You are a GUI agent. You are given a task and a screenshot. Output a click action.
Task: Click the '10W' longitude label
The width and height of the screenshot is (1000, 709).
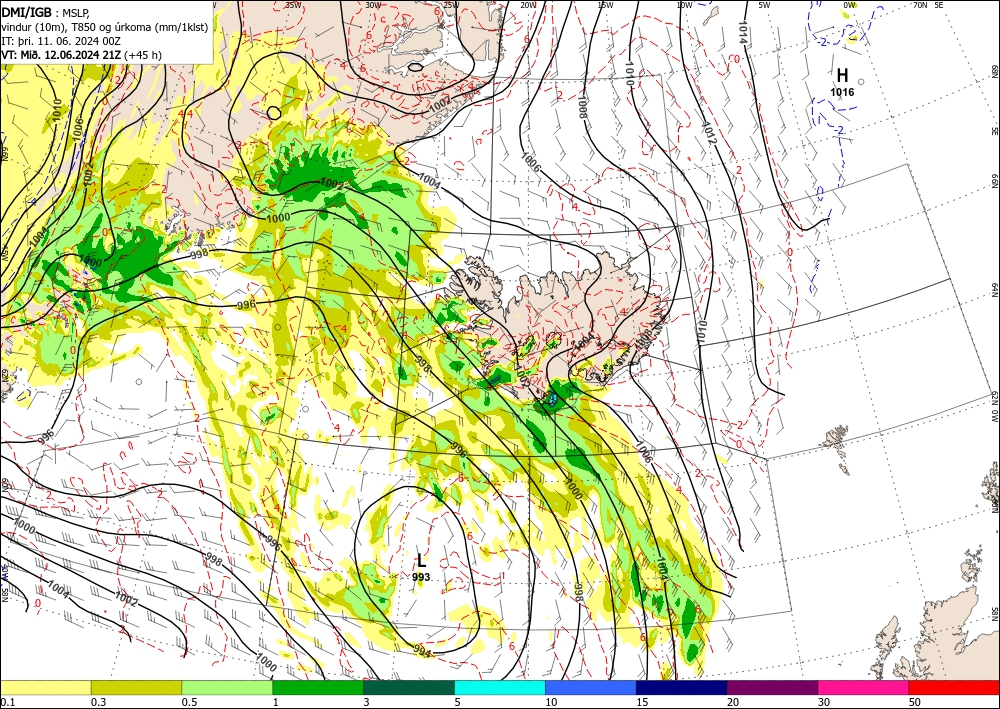684,5
